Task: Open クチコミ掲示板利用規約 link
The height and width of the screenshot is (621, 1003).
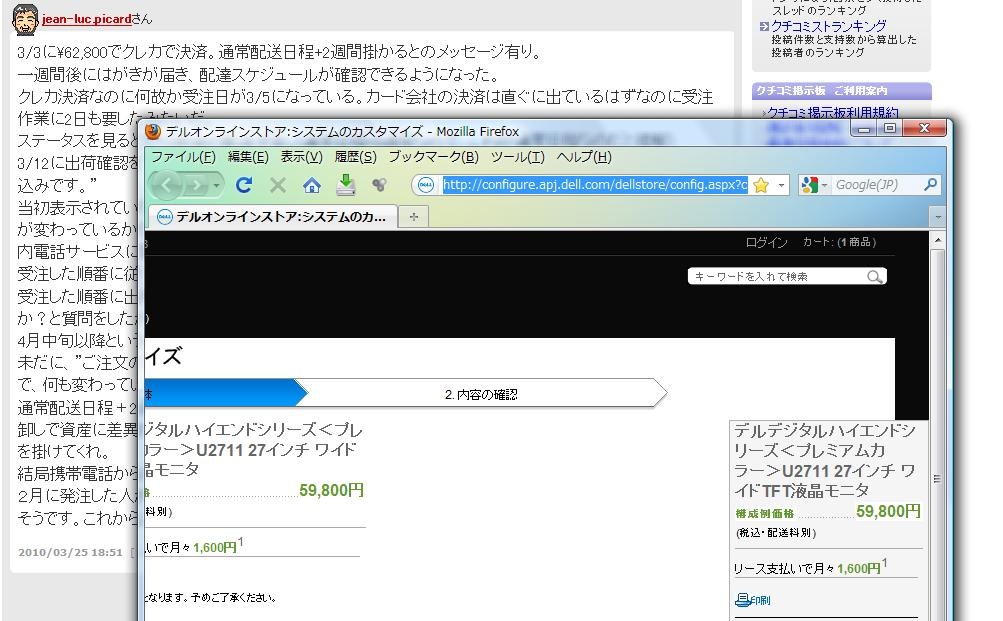Action: pyautogui.click(x=832, y=113)
